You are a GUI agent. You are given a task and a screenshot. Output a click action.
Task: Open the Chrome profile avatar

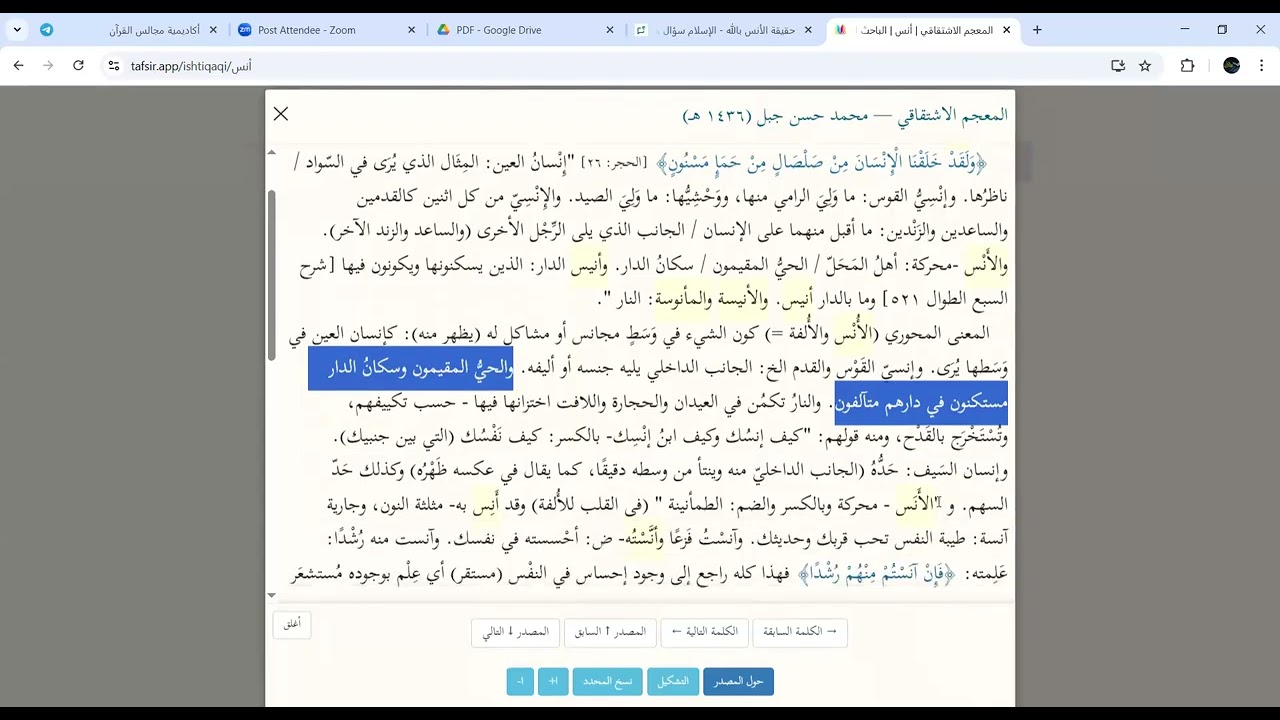(x=1232, y=66)
